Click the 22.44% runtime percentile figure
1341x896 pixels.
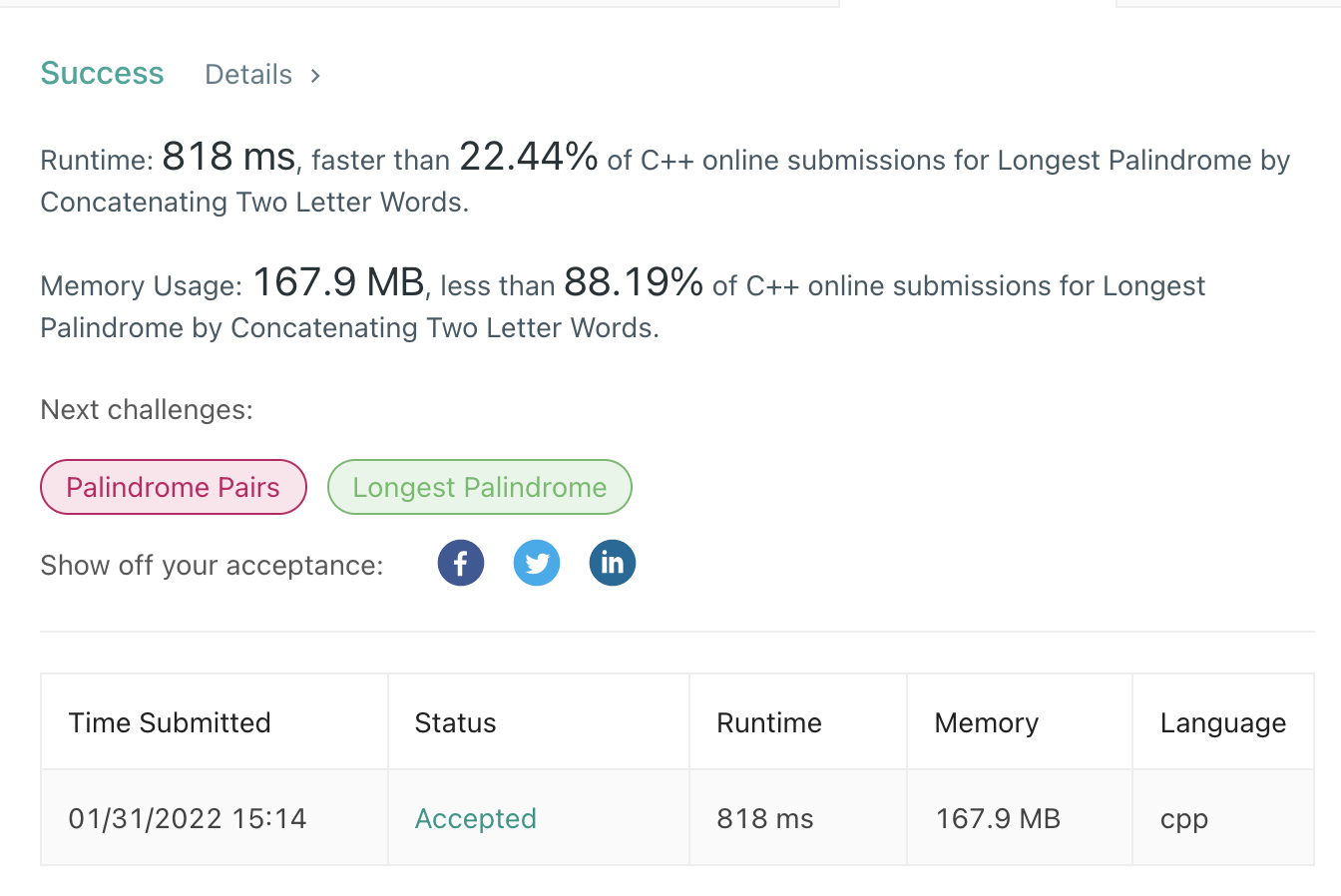tap(529, 157)
